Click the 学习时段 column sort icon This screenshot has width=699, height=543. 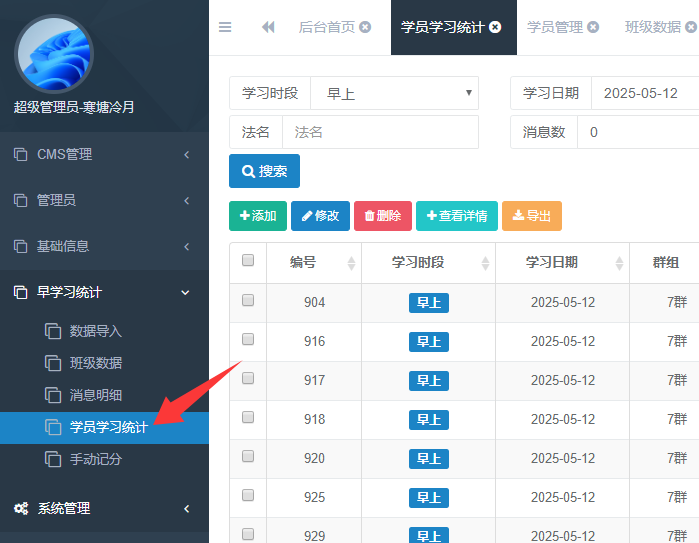click(x=485, y=263)
